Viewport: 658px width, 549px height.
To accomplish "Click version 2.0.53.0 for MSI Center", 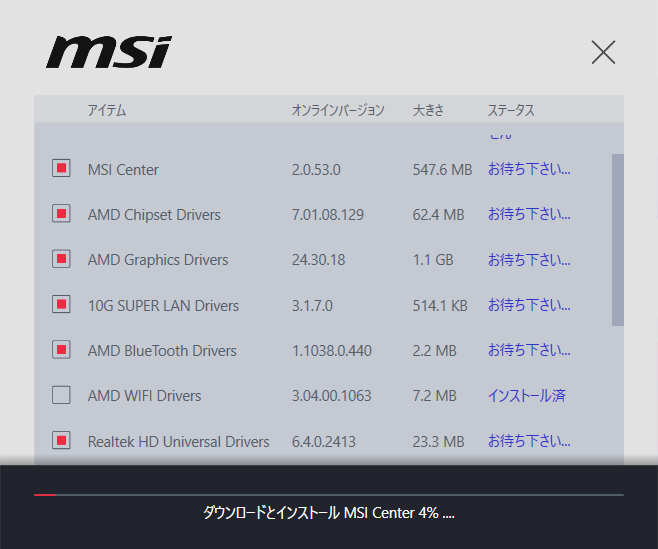I will pos(316,170).
